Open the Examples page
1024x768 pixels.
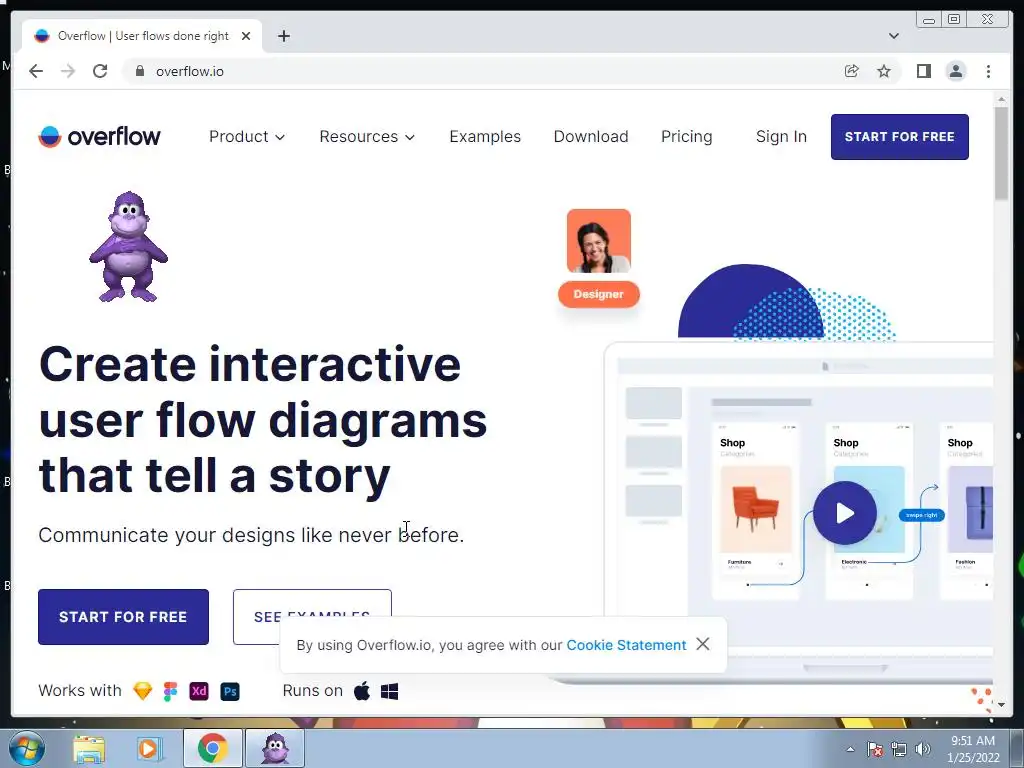(485, 136)
